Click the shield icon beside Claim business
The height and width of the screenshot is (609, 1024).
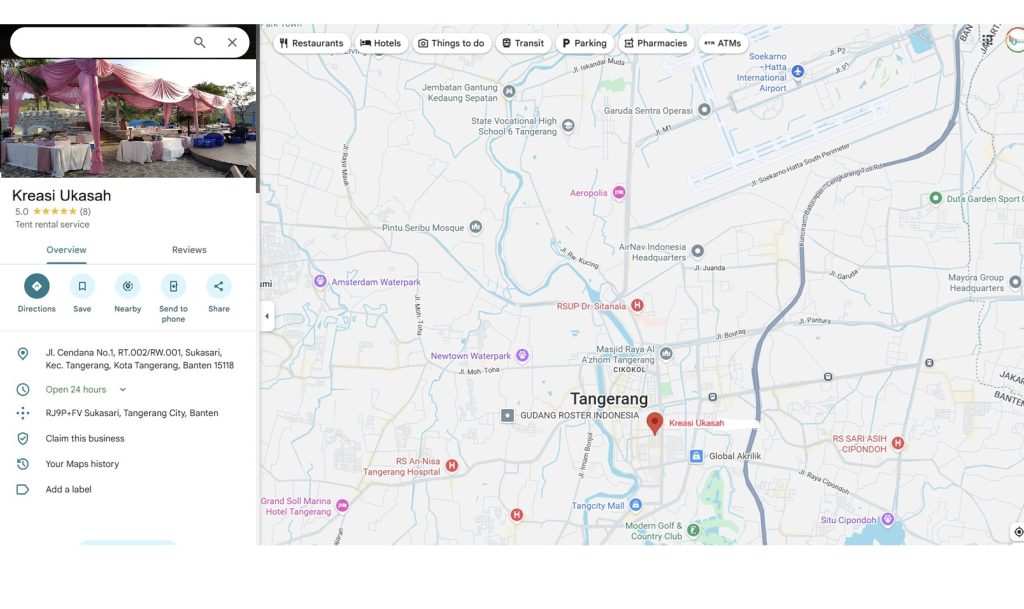(x=23, y=439)
